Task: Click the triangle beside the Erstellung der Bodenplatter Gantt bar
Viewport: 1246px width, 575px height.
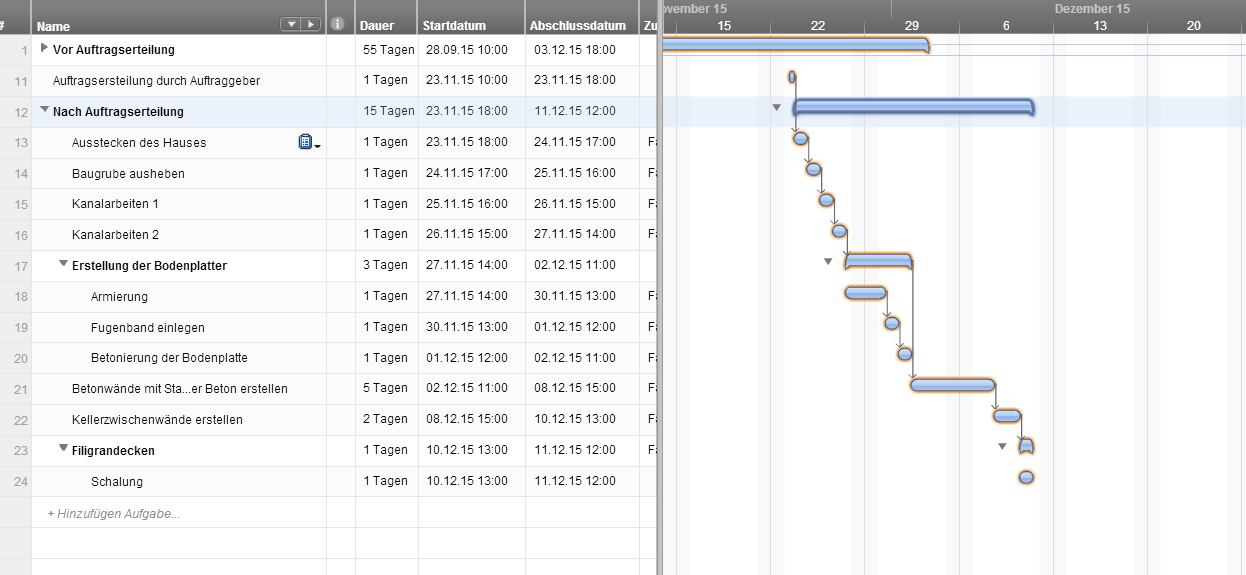Action: [x=828, y=262]
